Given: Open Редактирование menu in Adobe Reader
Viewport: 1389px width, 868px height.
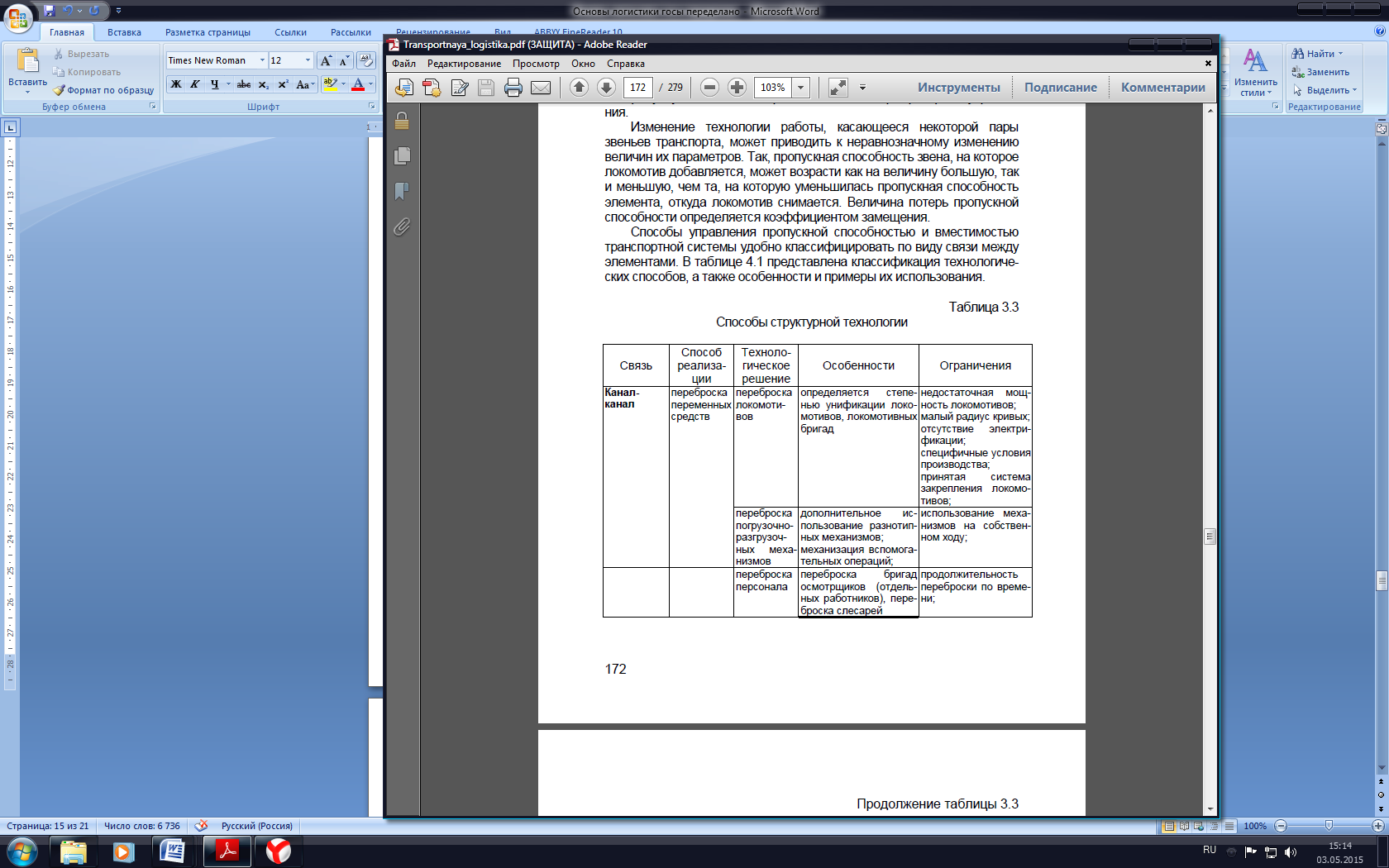Looking at the screenshot, I should 464,64.
